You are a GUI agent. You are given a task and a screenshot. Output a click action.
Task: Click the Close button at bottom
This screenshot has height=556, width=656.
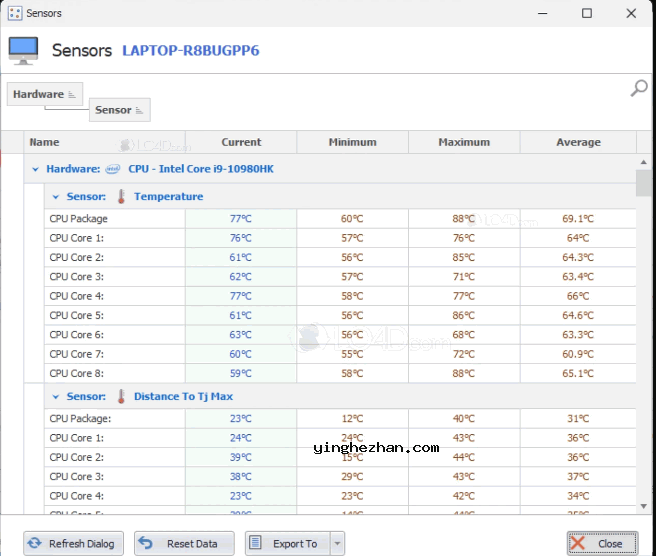(602, 543)
